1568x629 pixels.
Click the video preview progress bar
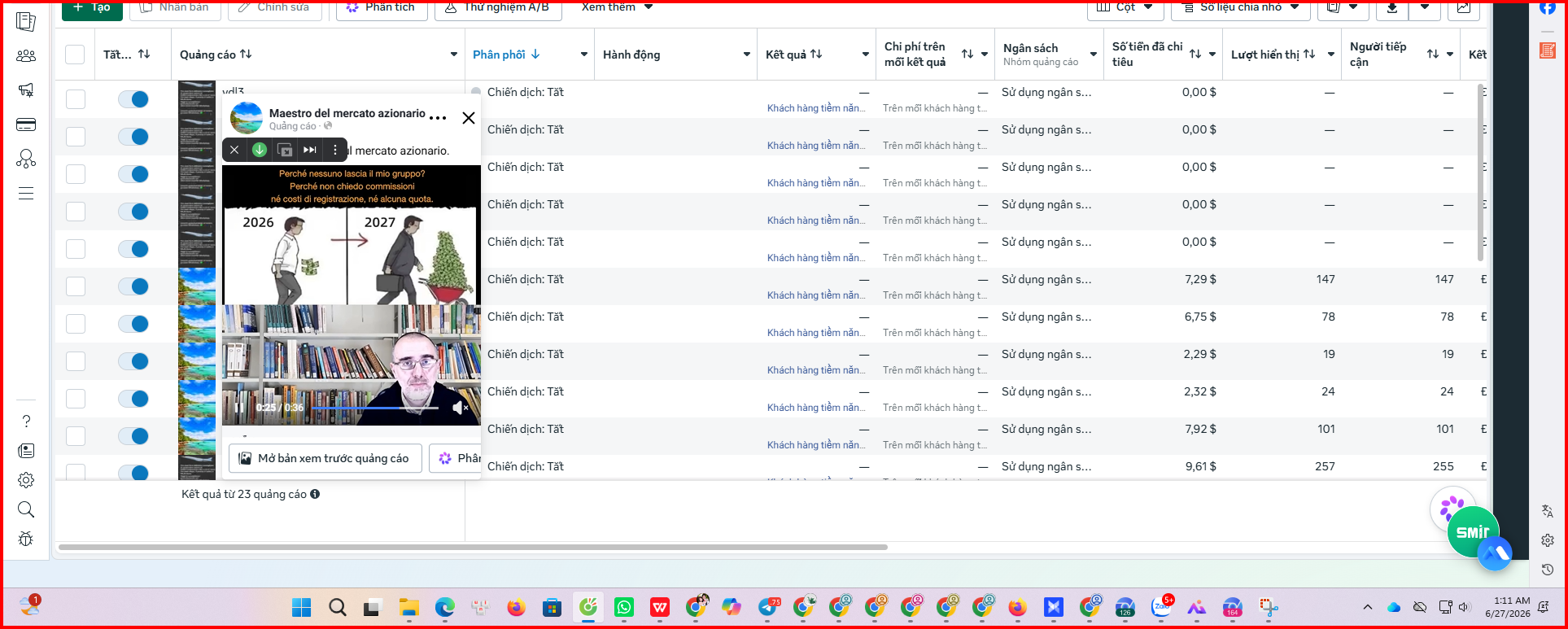(375, 408)
